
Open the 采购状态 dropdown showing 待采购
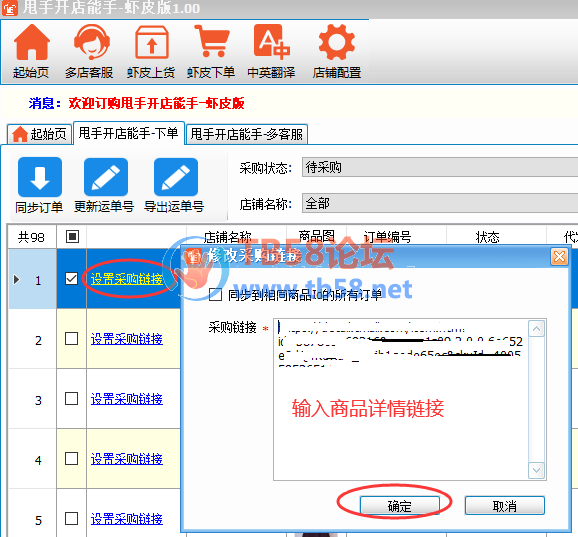click(x=440, y=167)
